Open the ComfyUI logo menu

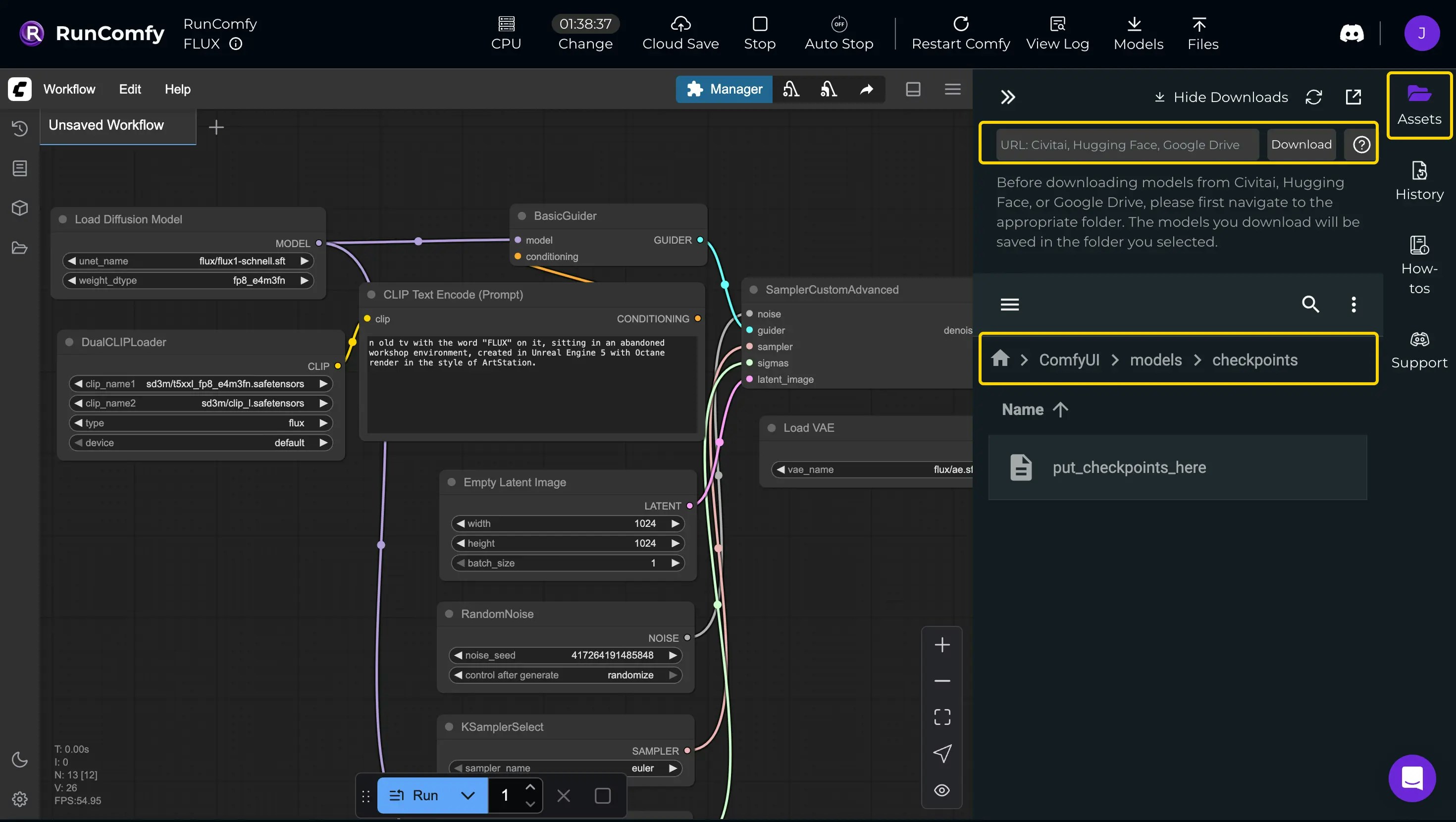20,89
